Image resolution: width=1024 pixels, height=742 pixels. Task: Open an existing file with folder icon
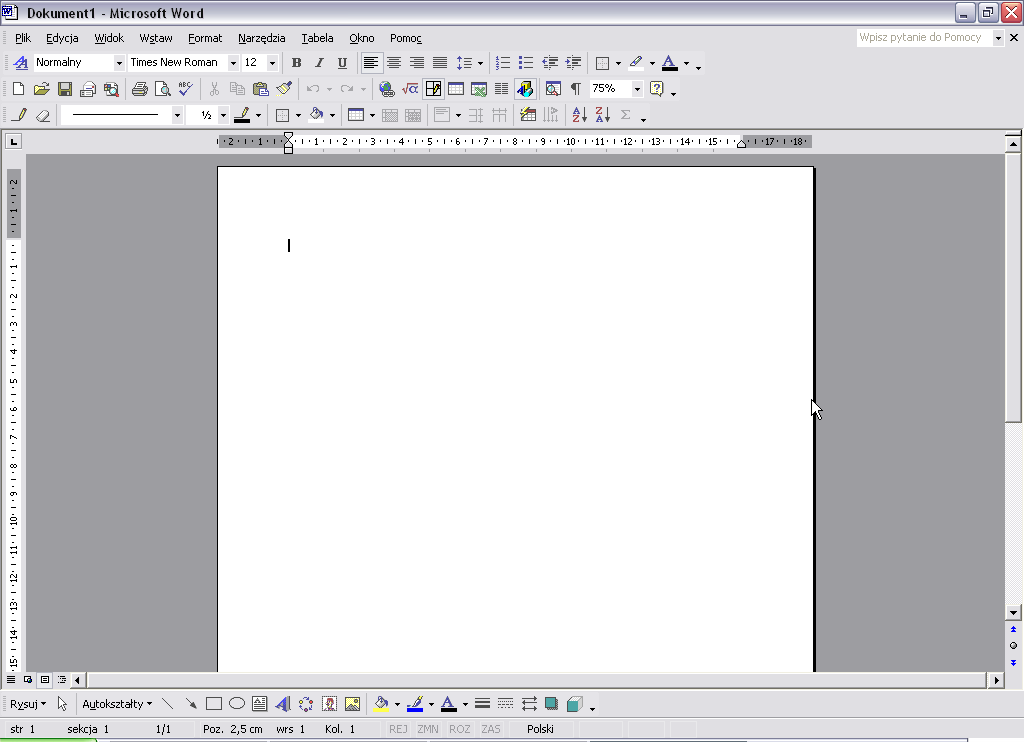[x=41, y=89]
